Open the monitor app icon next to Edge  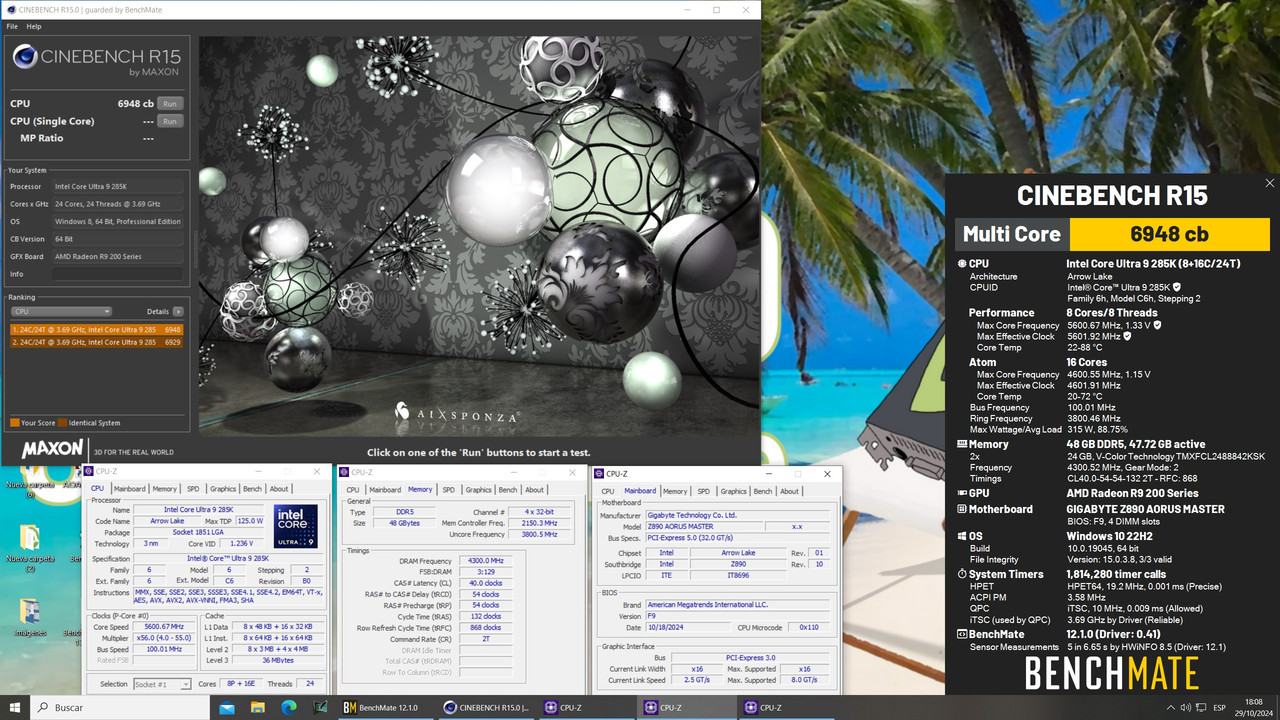pos(320,707)
